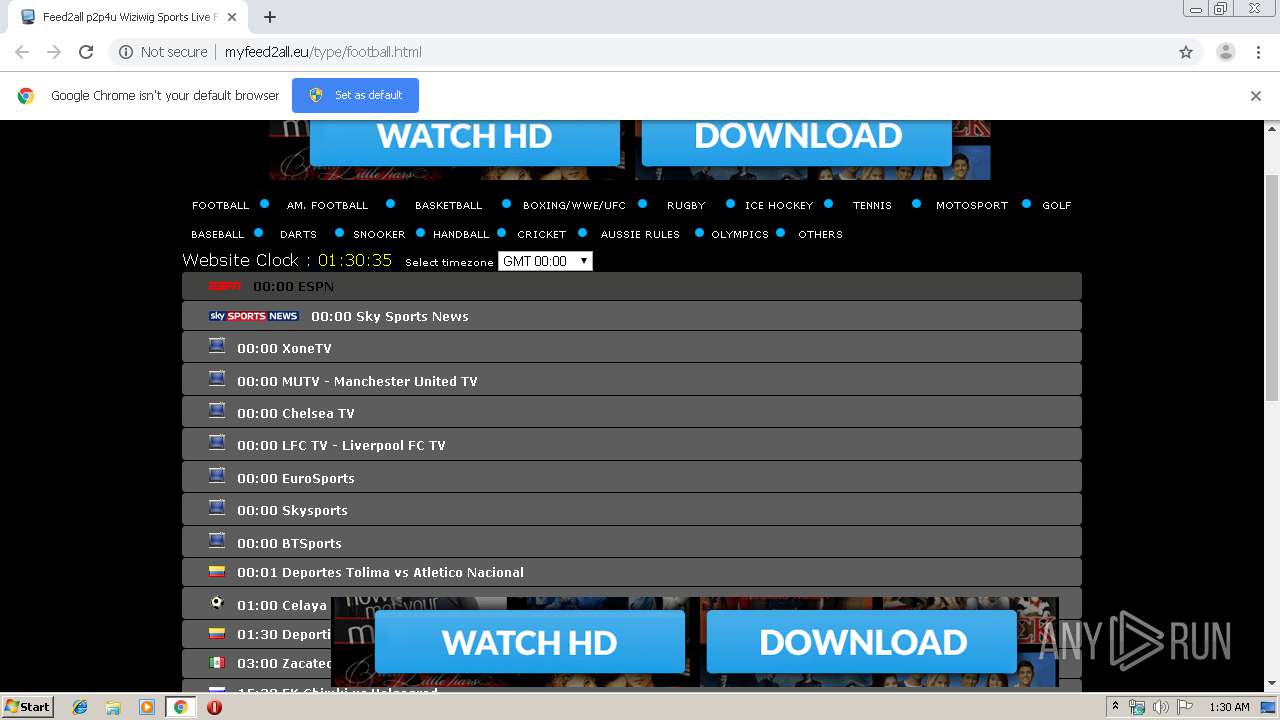Viewport: 1280px width, 720px height.
Task: Dismiss the default browser notification bar
Action: 1256,96
